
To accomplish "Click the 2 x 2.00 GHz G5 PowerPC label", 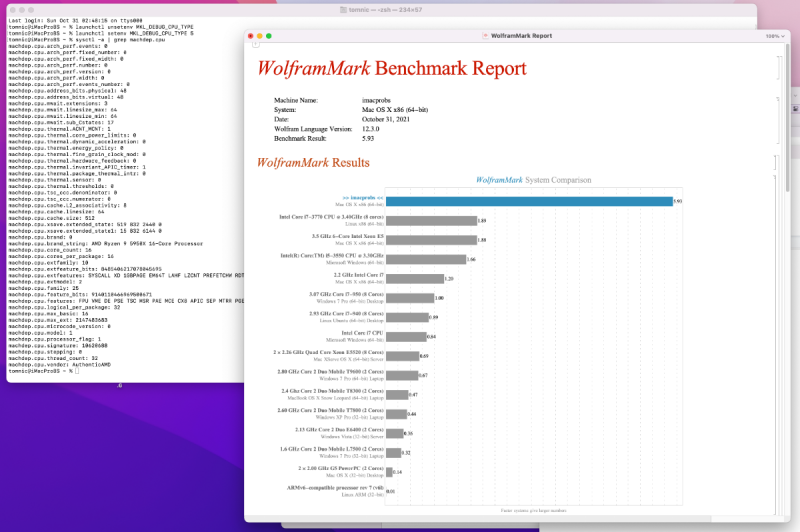I will coord(341,468).
